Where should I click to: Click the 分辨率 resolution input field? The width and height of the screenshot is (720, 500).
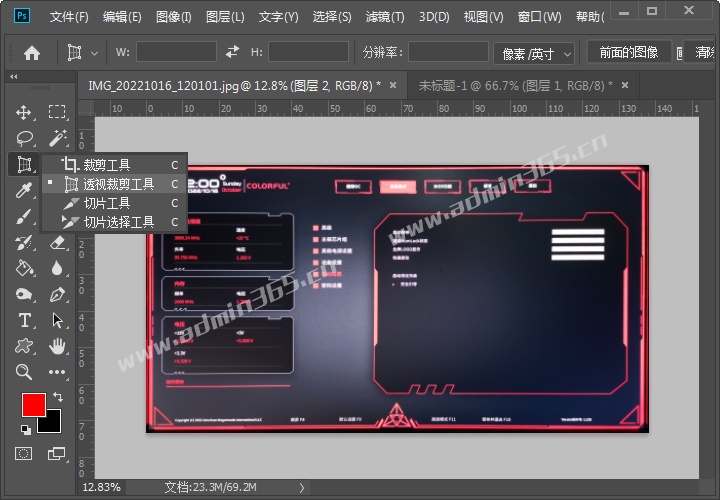coord(448,52)
